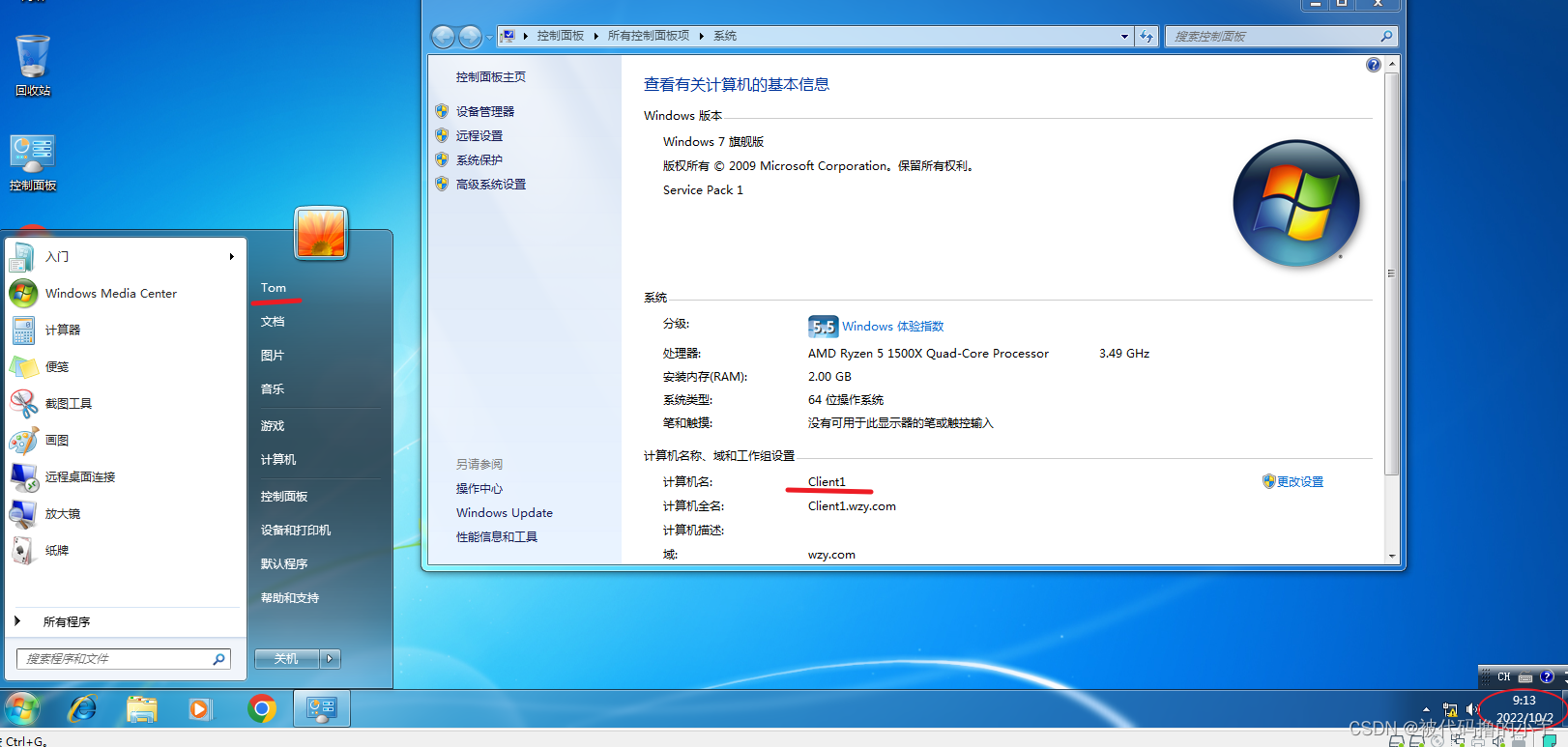Click the volume speaker tray icon
The height and width of the screenshot is (747, 1568).
pos(1473,709)
